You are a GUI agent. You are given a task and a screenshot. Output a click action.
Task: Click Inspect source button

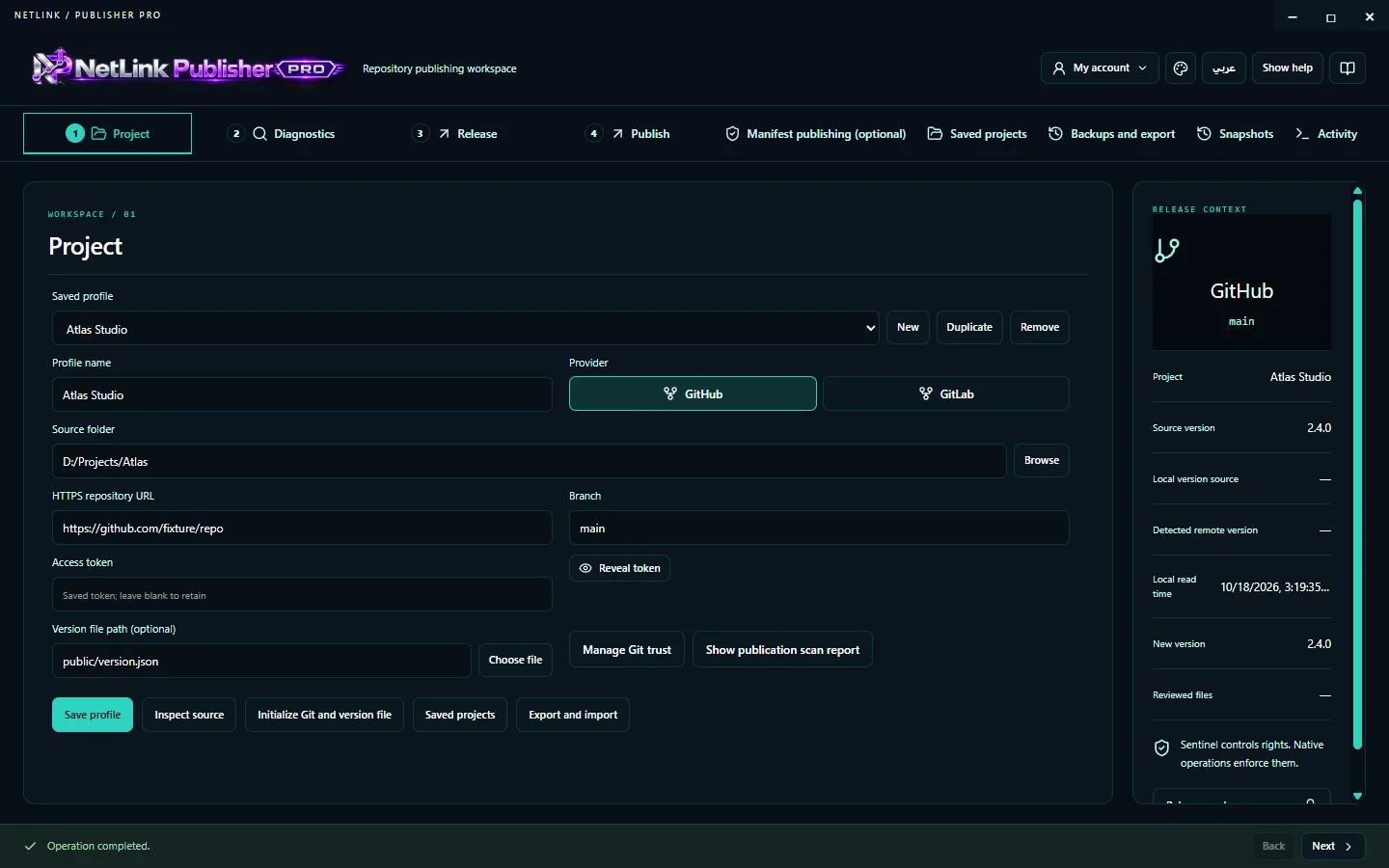click(x=189, y=715)
